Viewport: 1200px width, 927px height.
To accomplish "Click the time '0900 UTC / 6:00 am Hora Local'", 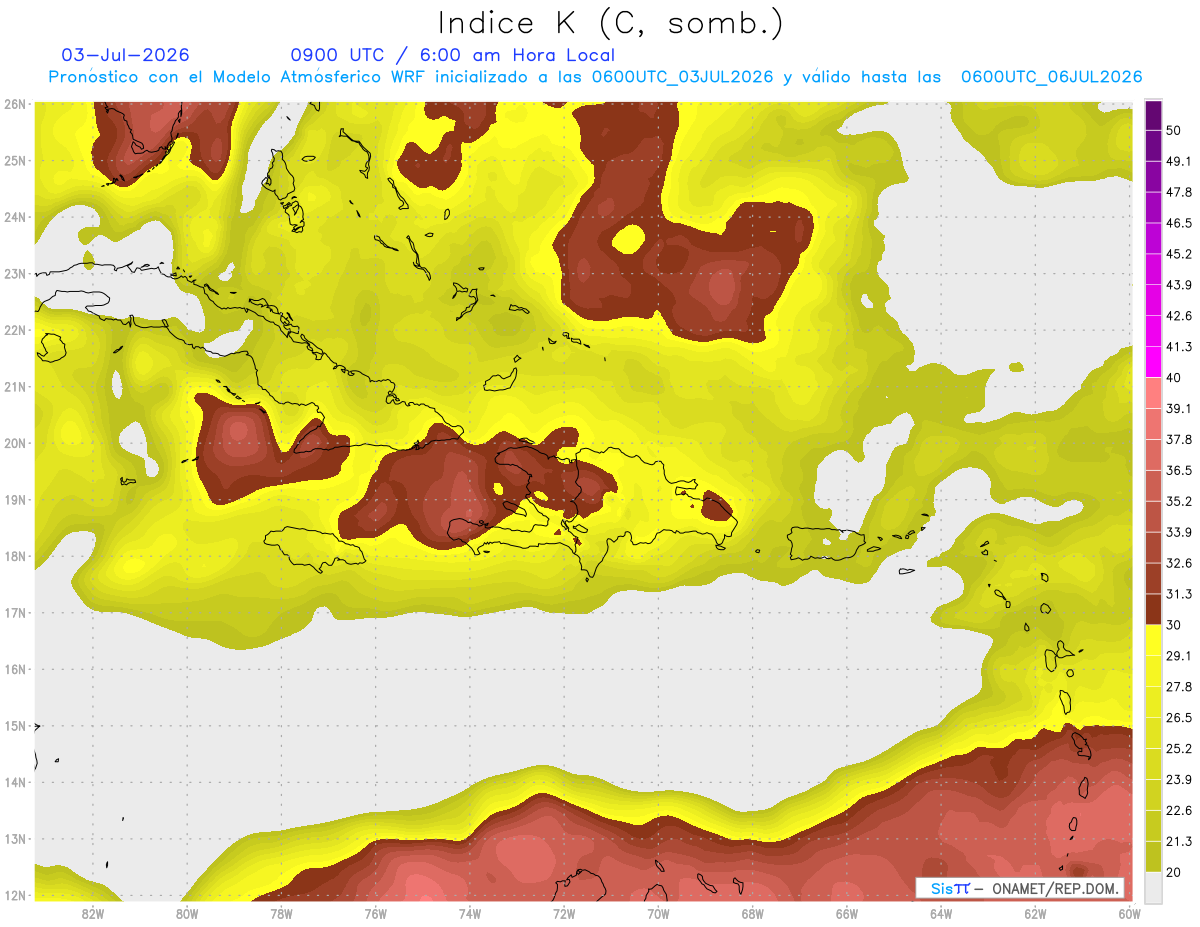I will point(453,55).
